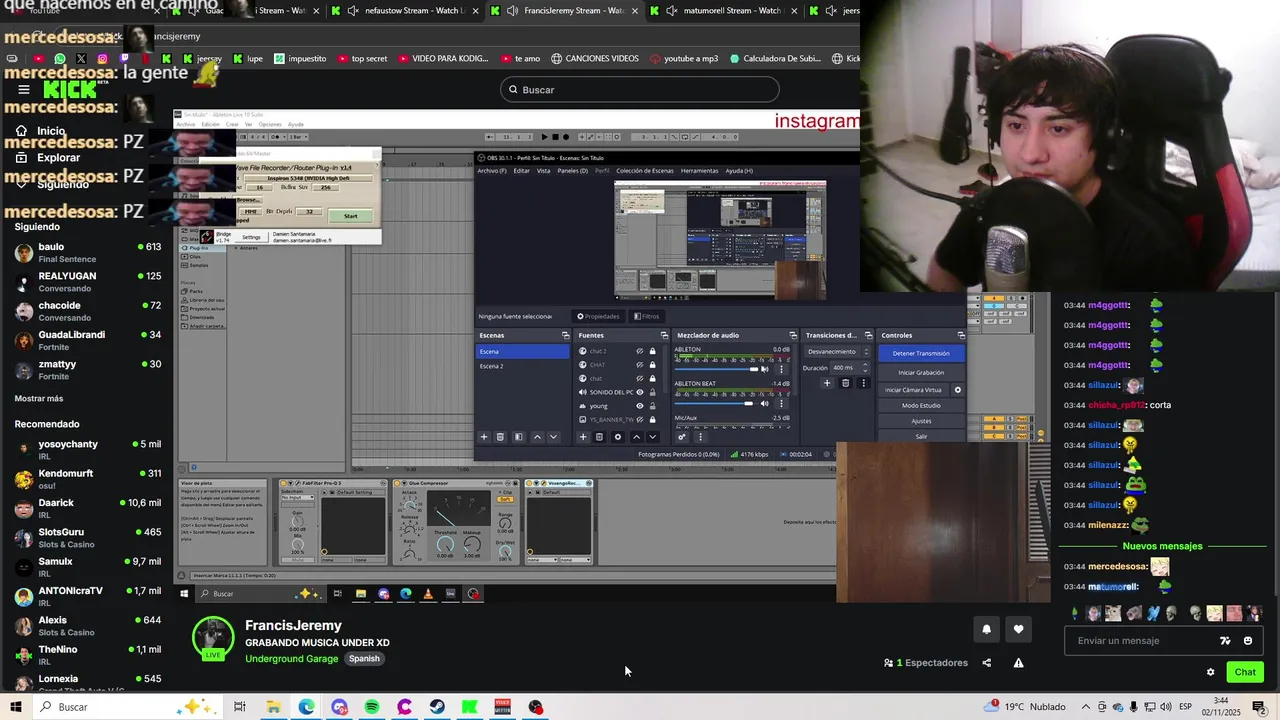
Task: Open Microsoft Edge from Windows taskbar
Action: [x=306, y=707]
